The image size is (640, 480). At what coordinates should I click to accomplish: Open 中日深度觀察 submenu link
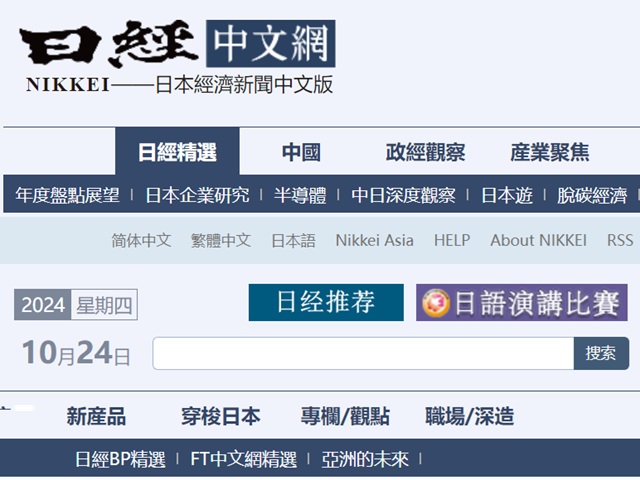(403, 195)
